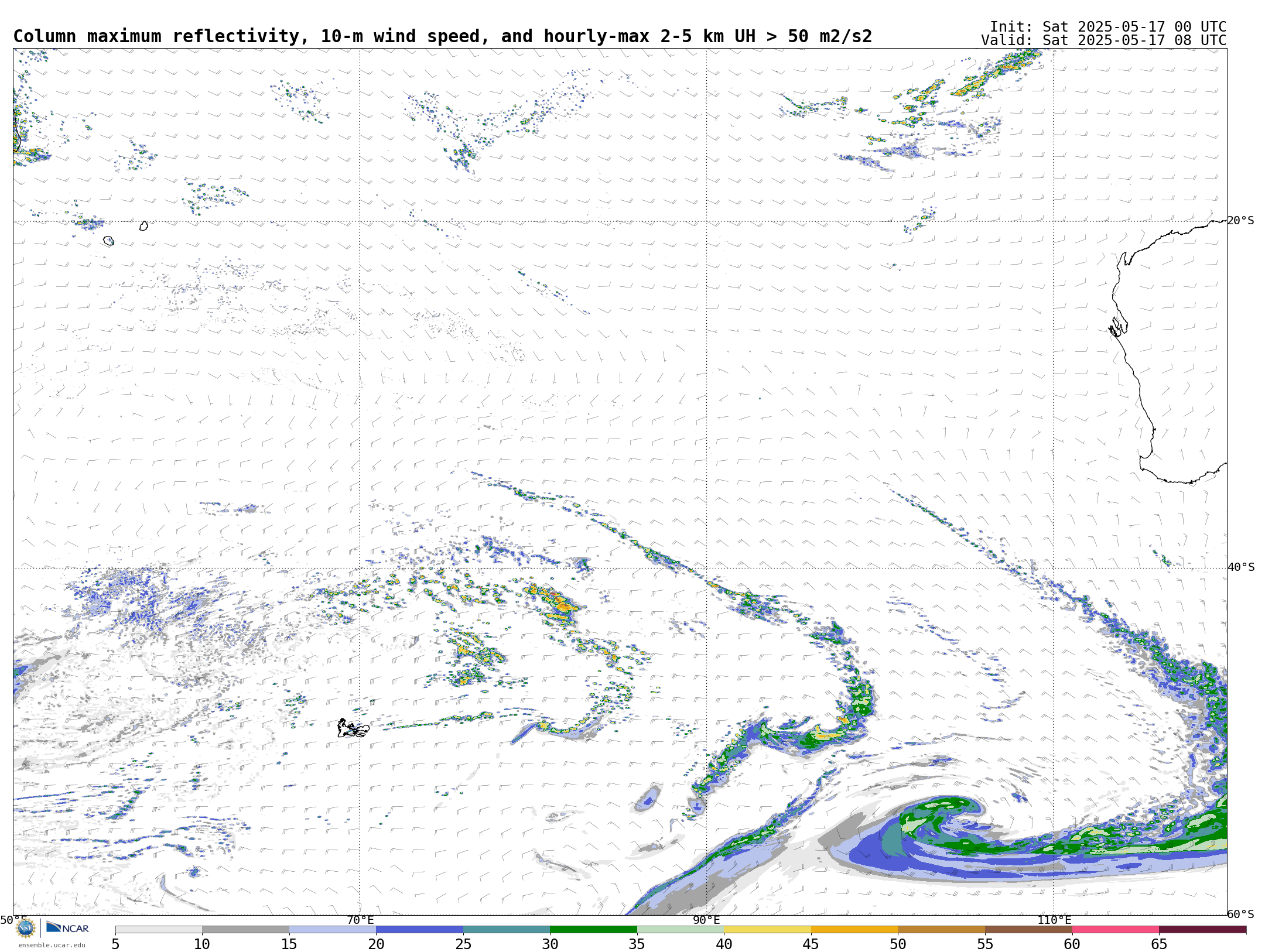Image resolution: width=1265 pixels, height=952 pixels.
Task: Click the 50°E longitude label
Action: click(13, 920)
